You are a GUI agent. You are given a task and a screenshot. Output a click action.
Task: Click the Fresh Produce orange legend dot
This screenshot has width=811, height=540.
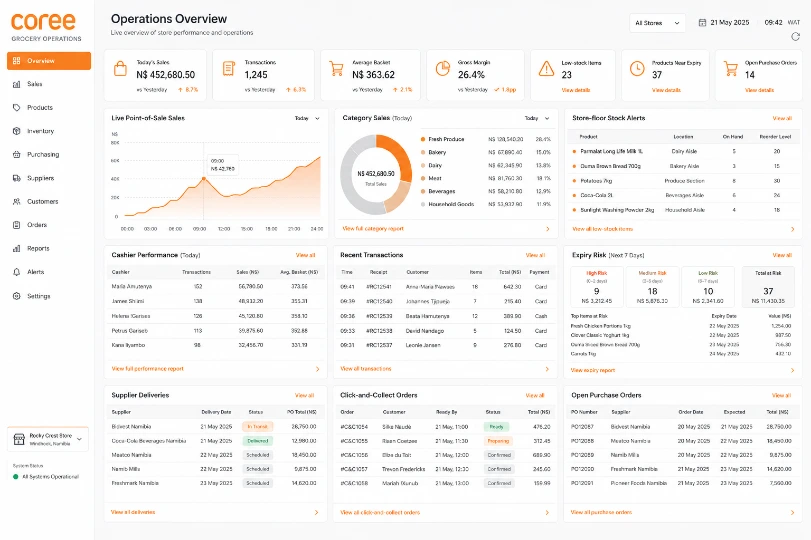click(x=423, y=139)
